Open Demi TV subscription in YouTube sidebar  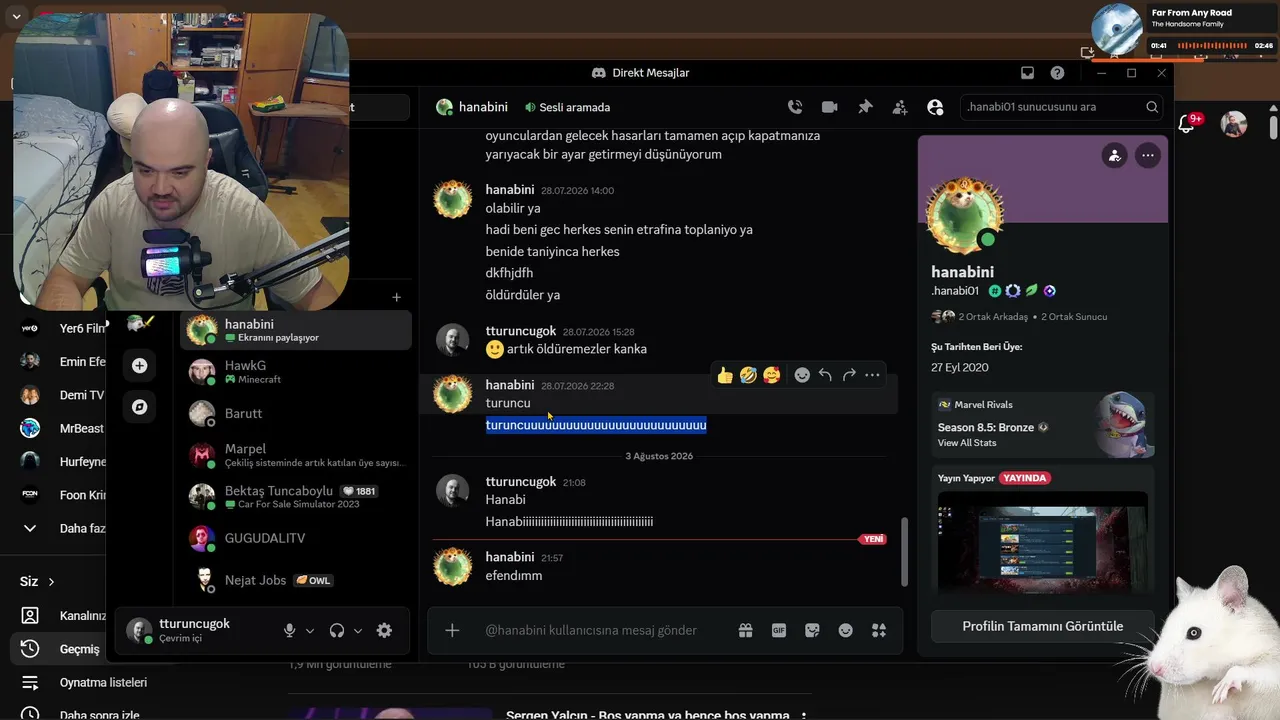[x=62, y=395]
